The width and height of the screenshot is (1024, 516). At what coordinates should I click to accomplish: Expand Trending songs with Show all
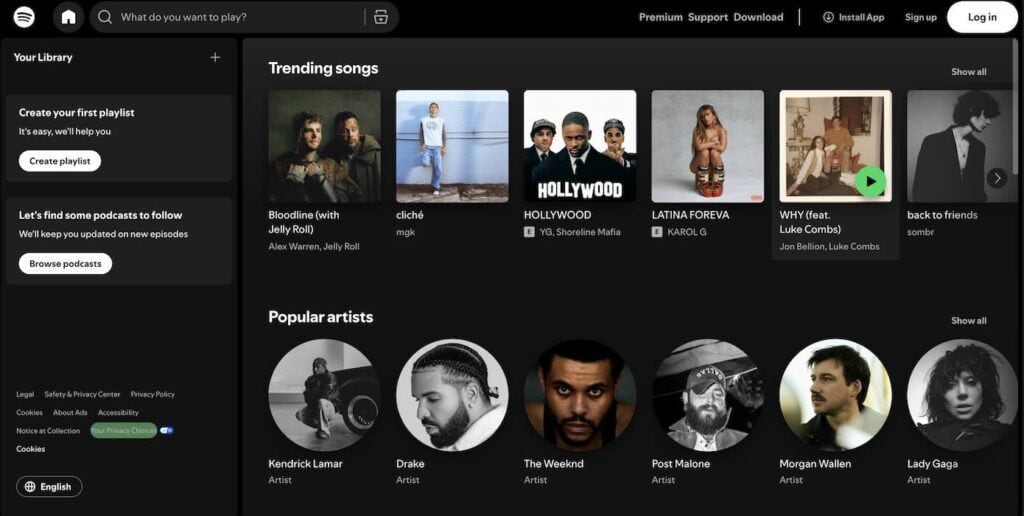pos(968,72)
